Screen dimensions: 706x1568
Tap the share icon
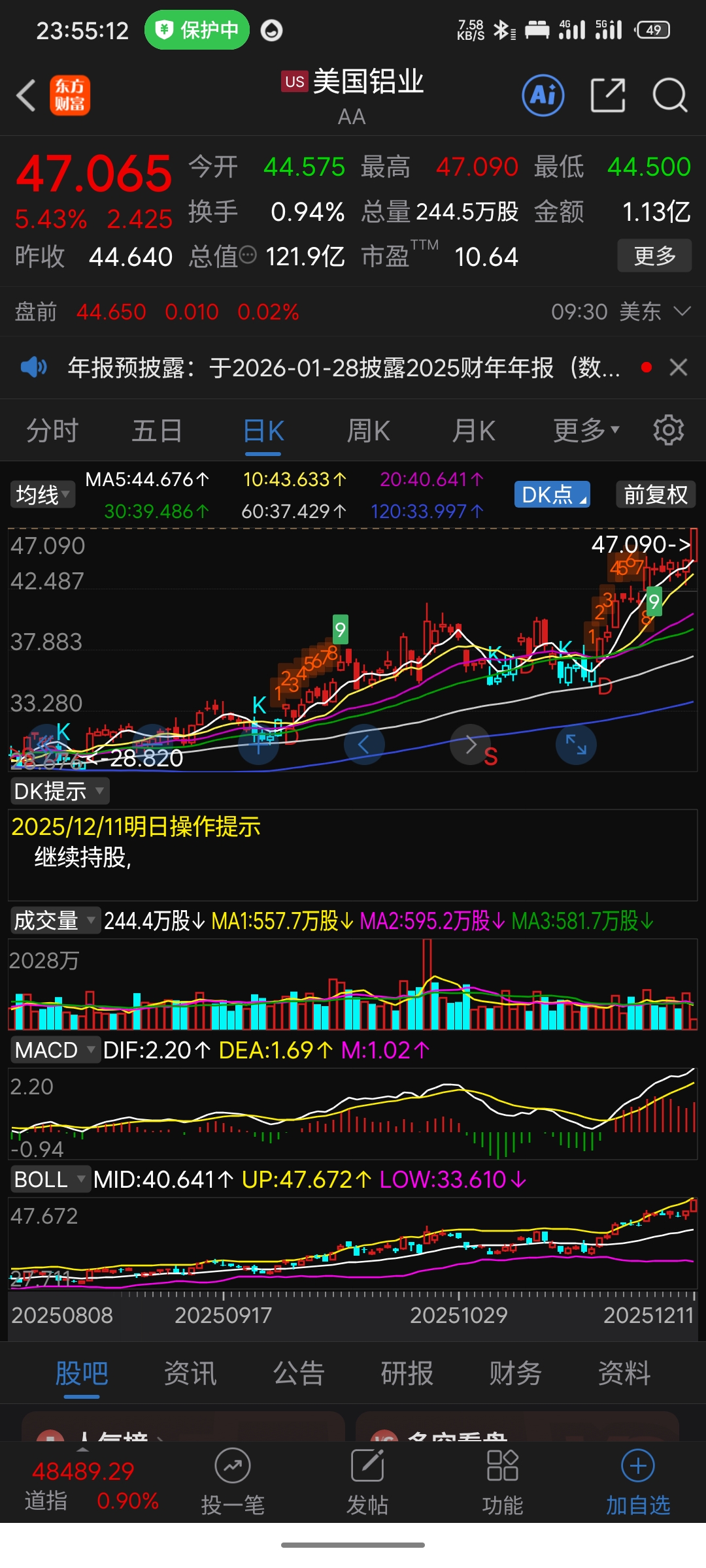pyautogui.click(x=608, y=95)
